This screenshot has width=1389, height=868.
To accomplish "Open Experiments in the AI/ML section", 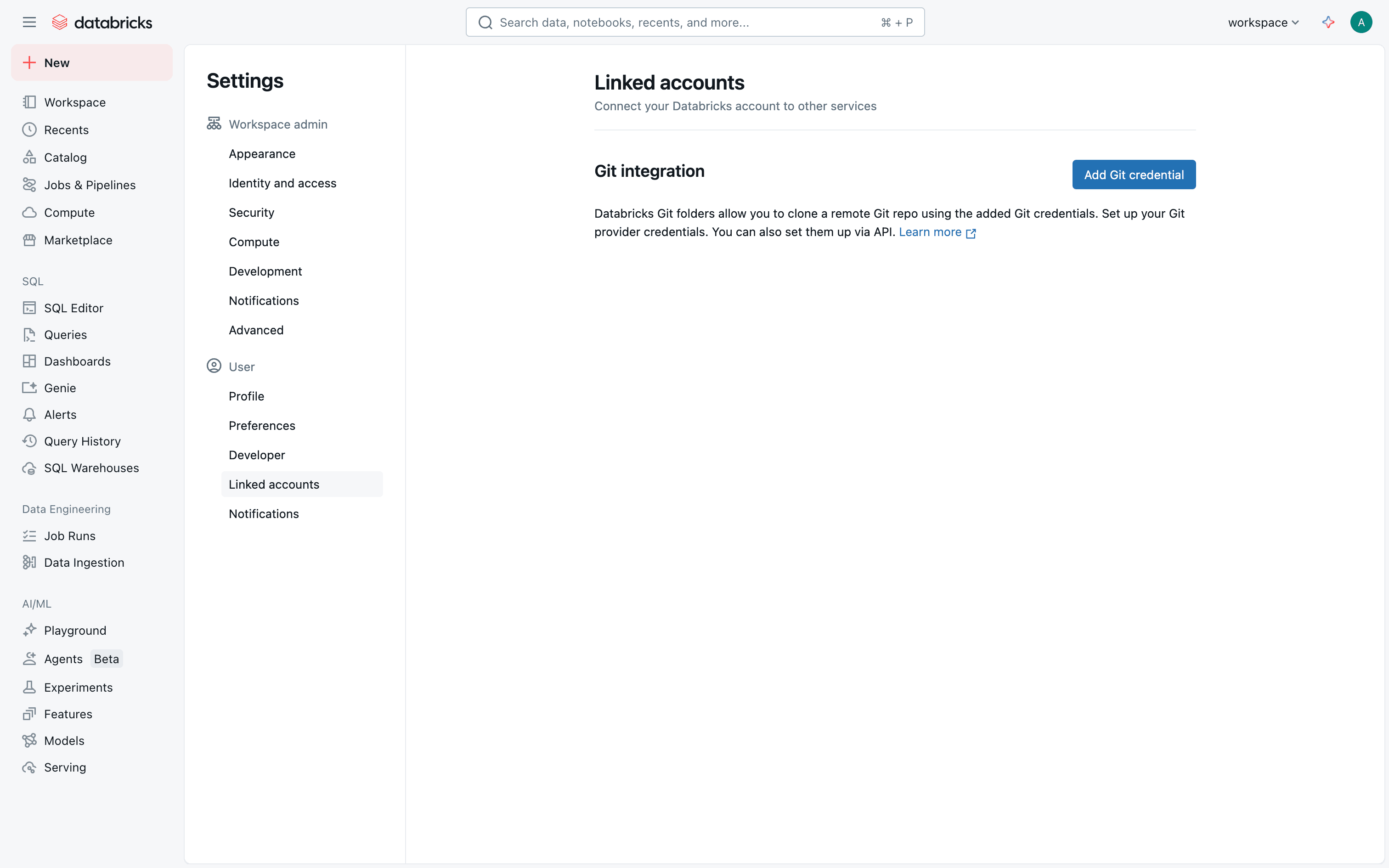I will pos(78,687).
